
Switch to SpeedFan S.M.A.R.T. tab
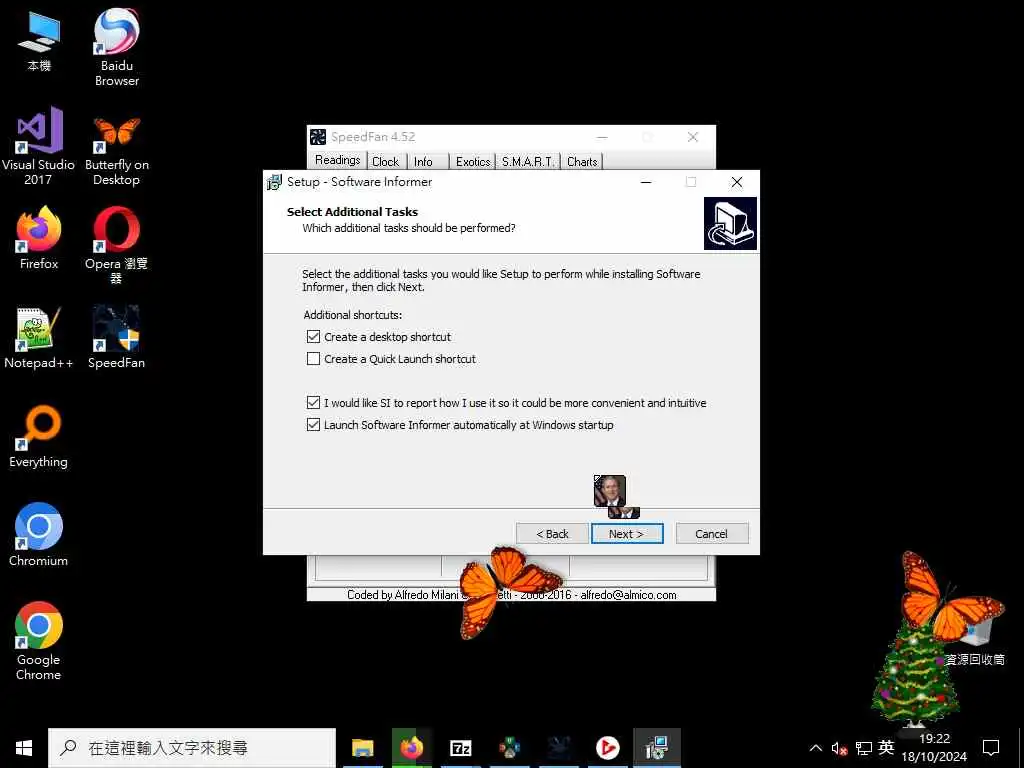click(x=528, y=161)
